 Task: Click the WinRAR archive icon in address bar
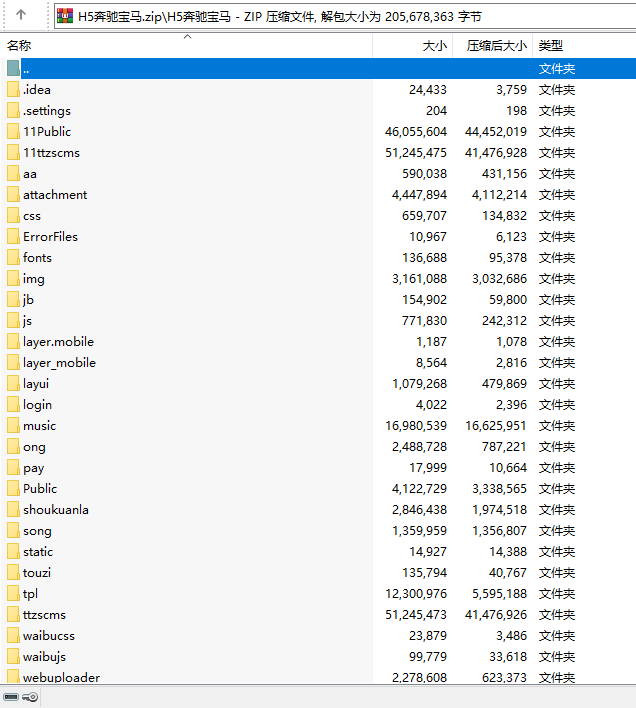coord(65,16)
